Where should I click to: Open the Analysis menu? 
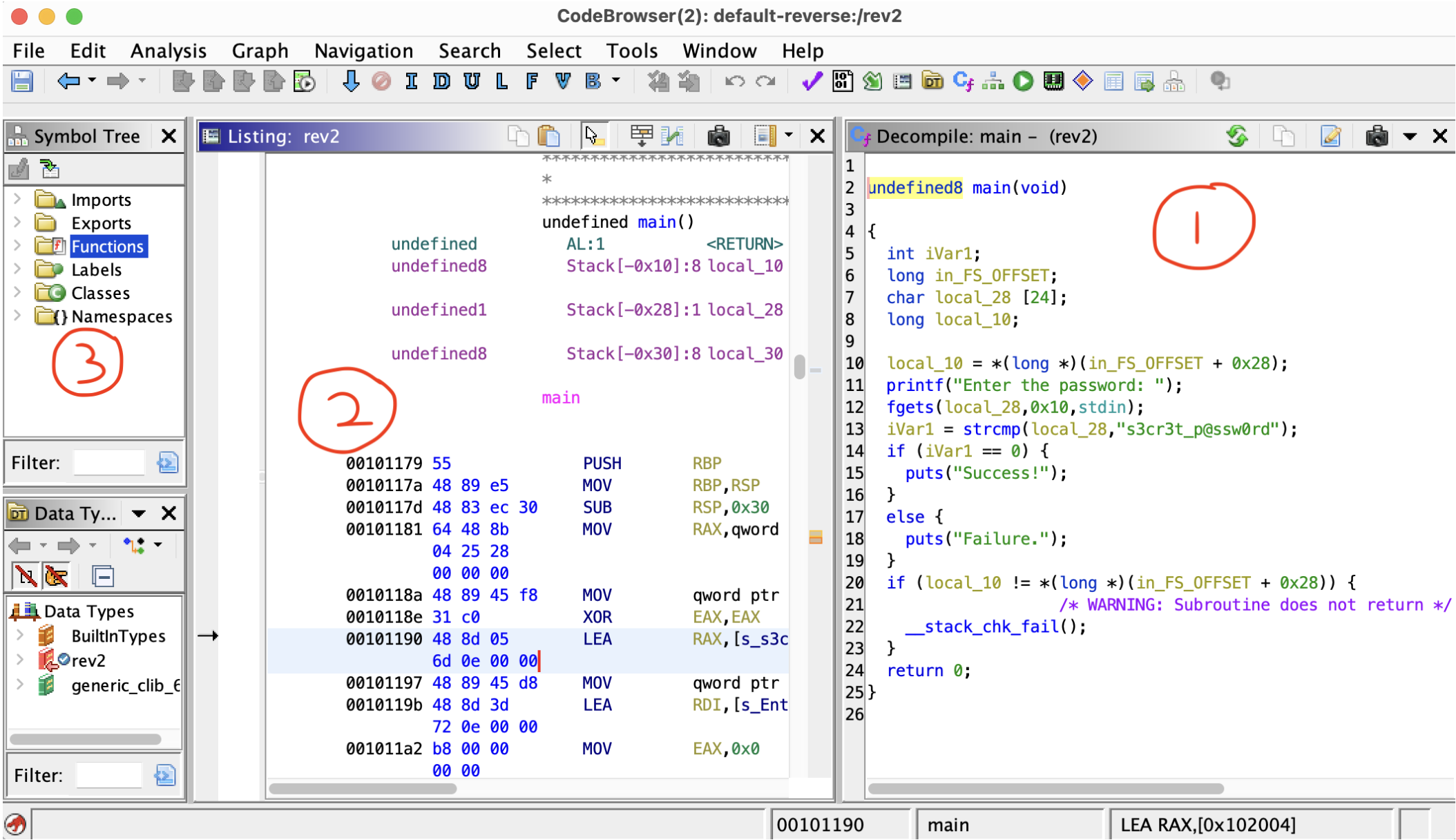(x=169, y=50)
